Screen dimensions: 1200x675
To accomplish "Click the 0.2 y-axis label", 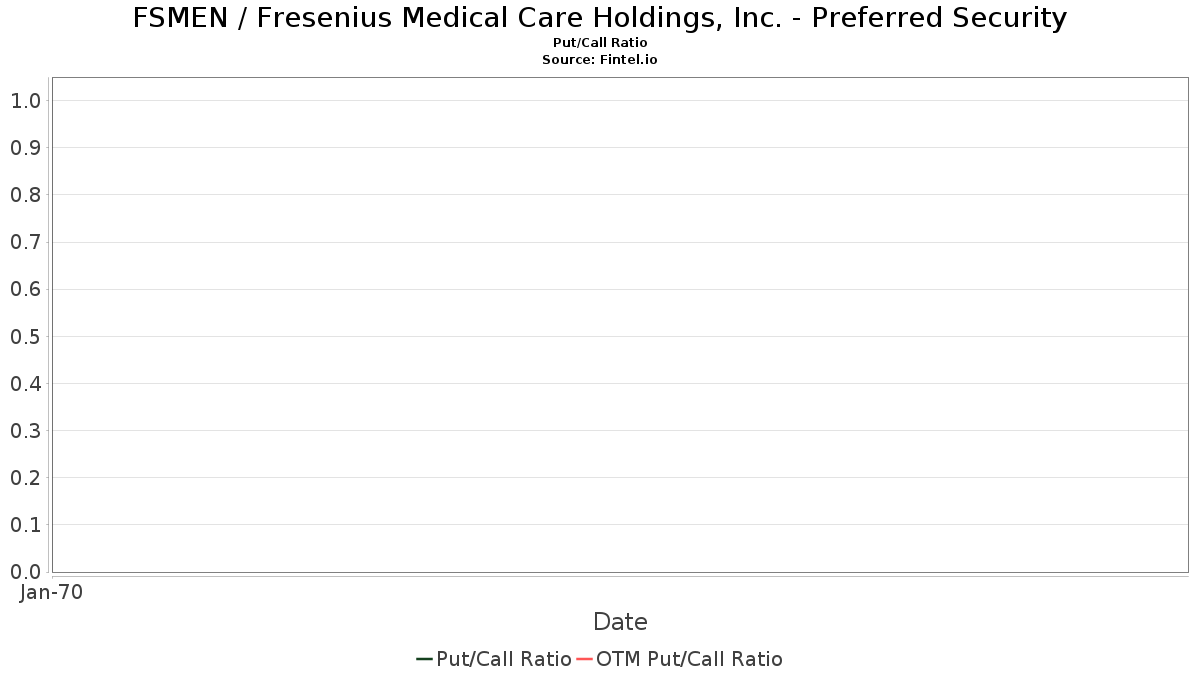I will point(25,478).
